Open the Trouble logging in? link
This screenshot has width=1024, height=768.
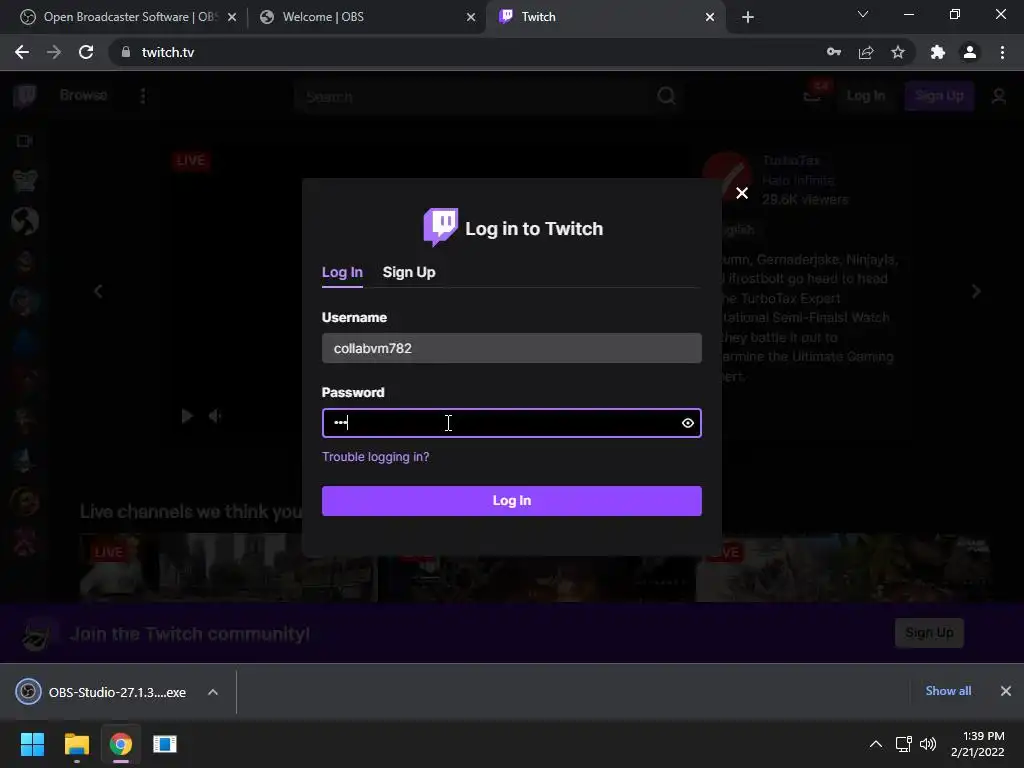[376, 456]
